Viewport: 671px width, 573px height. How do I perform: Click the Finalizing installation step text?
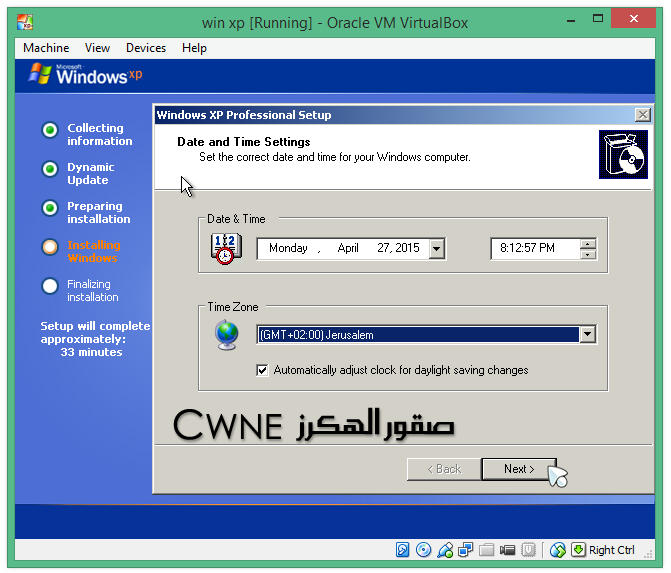click(92, 291)
